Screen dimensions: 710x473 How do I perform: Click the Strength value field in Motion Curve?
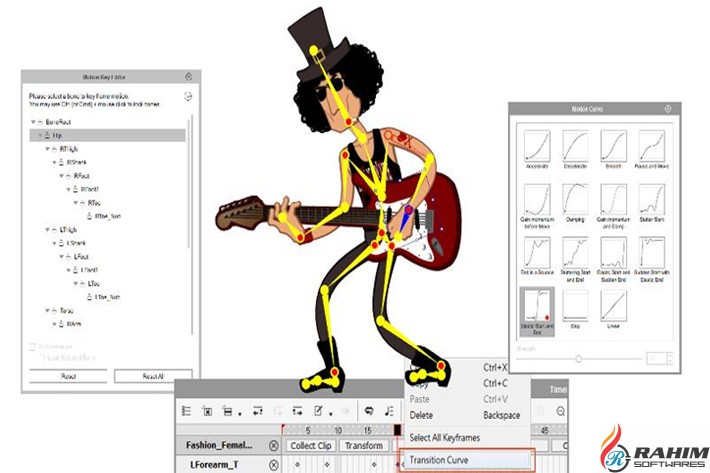click(656, 358)
